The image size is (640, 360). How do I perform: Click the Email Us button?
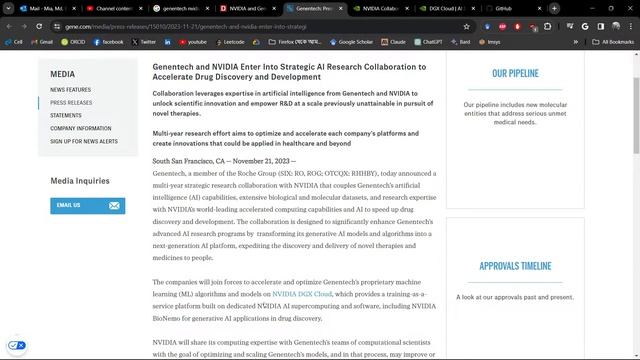(88, 206)
